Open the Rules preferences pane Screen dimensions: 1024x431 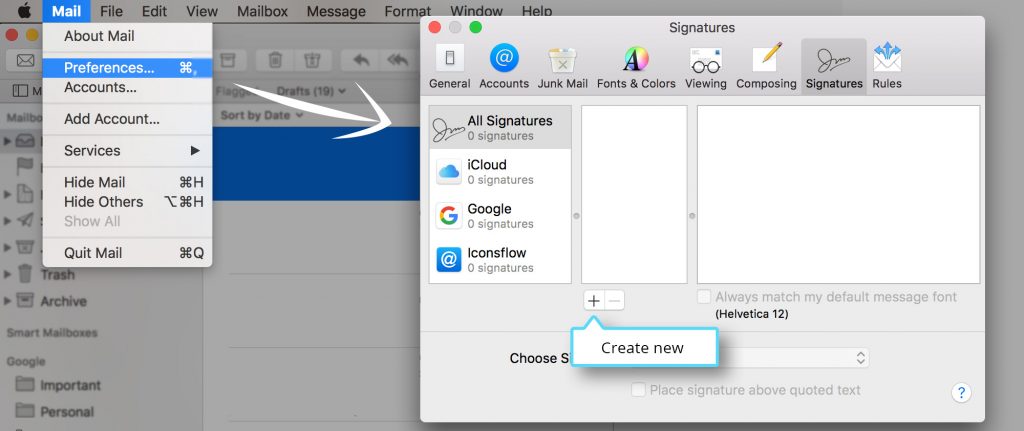[887, 67]
